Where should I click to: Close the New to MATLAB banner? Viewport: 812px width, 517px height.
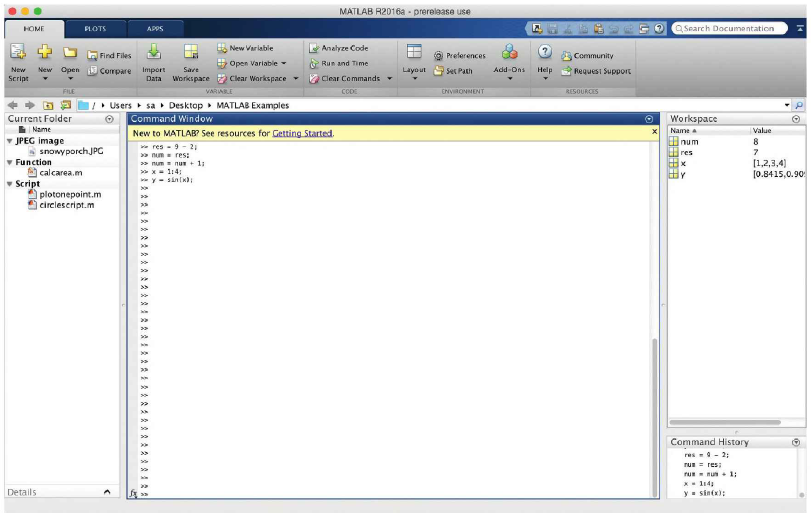point(654,132)
